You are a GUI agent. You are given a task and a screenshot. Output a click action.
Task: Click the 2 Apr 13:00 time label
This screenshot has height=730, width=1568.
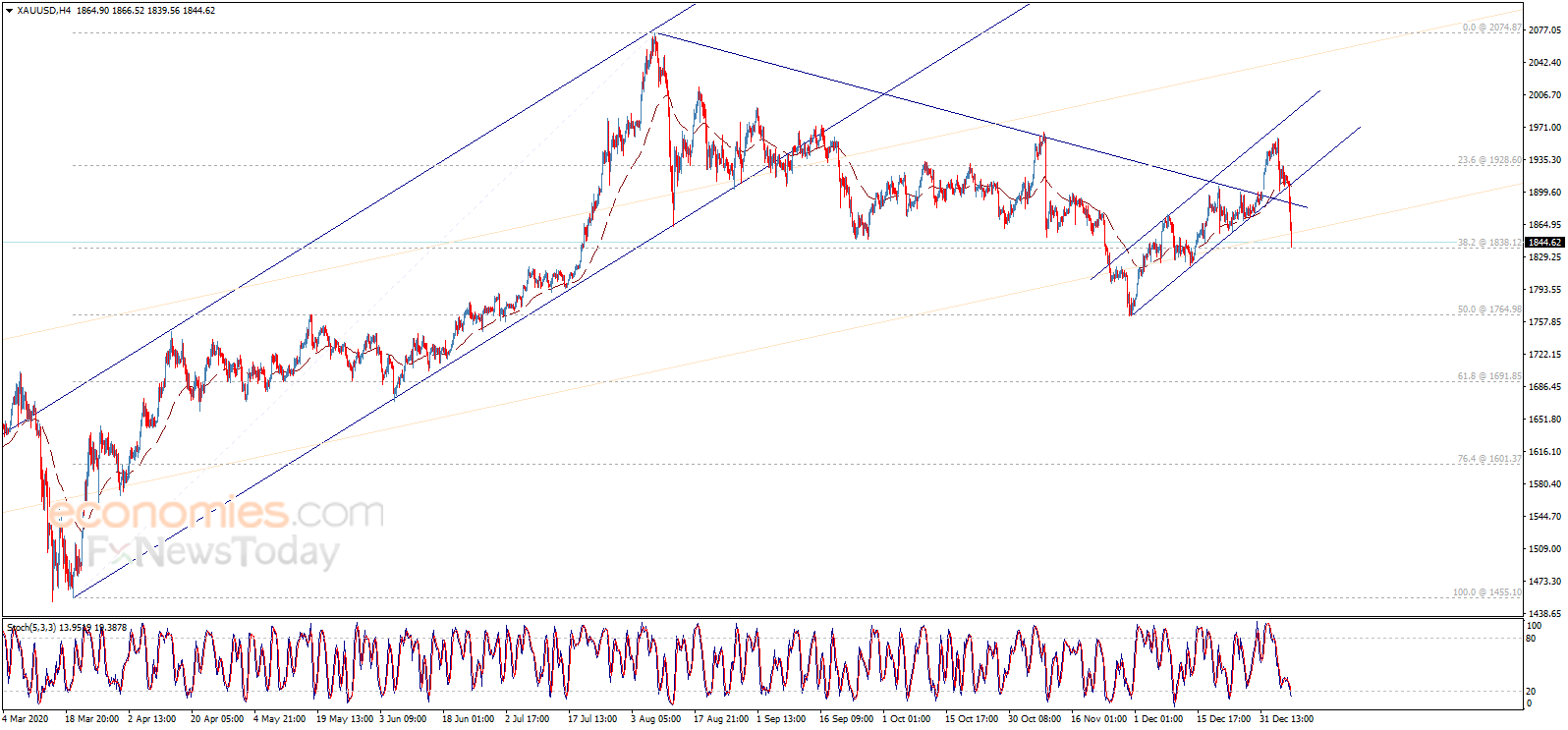[x=152, y=719]
